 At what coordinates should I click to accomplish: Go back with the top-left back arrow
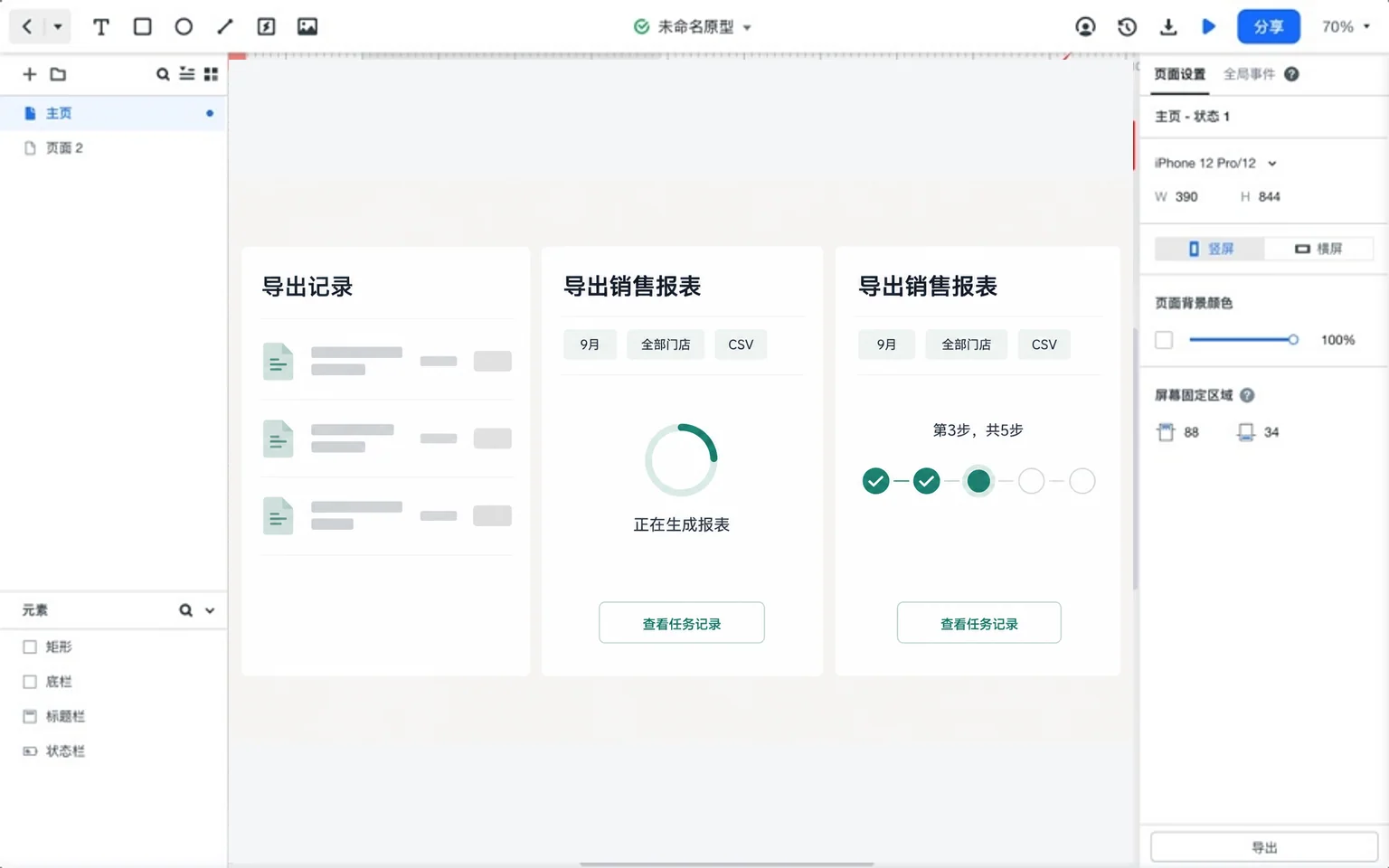click(x=27, y=26)
